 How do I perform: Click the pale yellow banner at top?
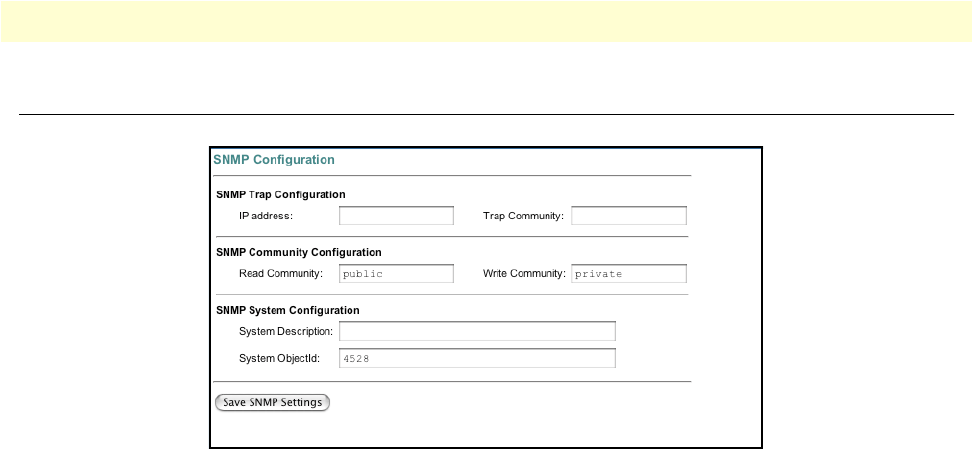click(x=486, y=21)
